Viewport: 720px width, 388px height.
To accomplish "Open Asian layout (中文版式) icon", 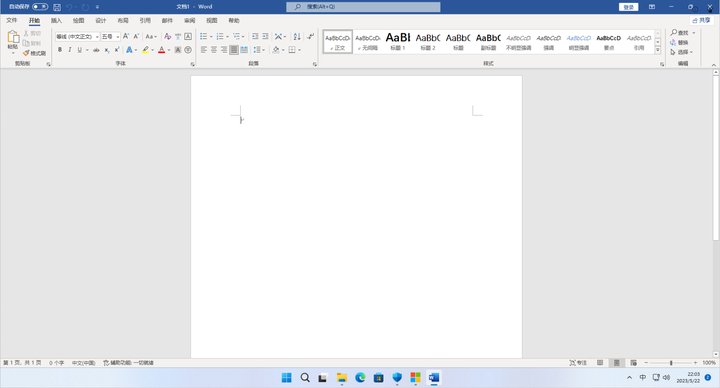I will [x=279, y=36].
